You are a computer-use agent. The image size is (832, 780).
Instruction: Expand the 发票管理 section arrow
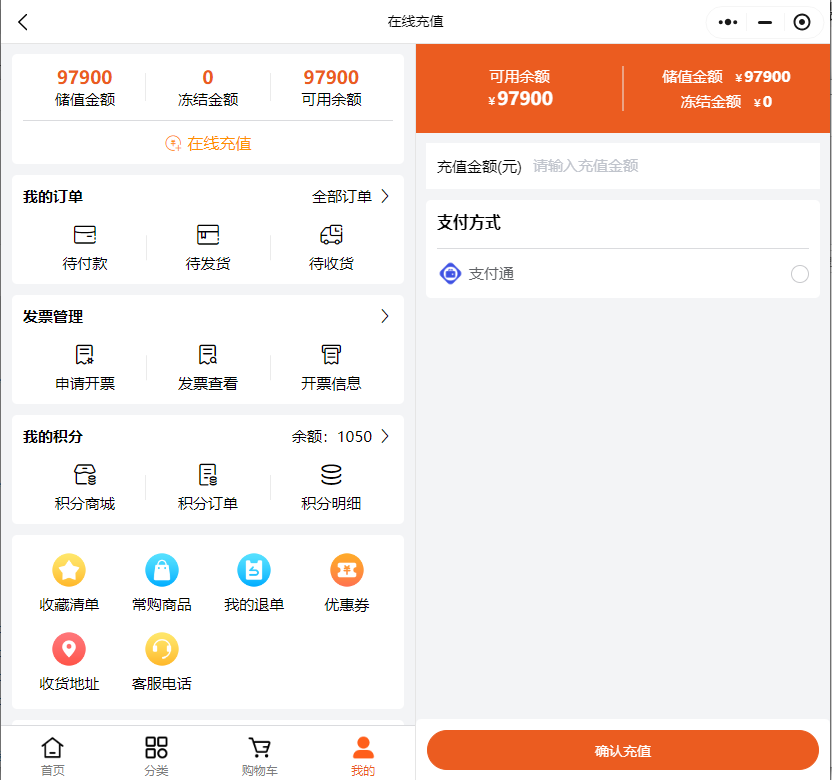[385, 317]
